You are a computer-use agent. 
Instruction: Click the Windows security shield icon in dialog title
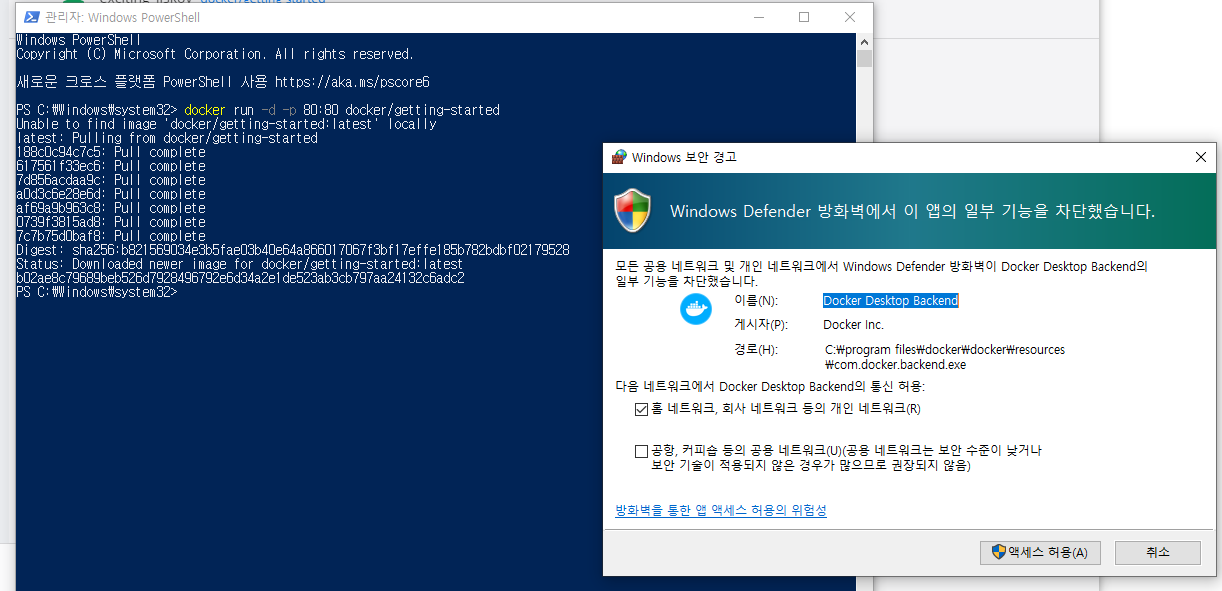[619, 157]
